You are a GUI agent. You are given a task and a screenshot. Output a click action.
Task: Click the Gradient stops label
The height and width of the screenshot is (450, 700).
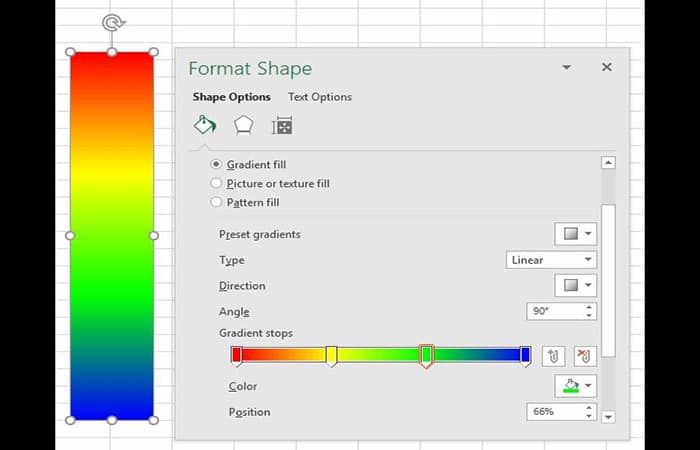256,333
